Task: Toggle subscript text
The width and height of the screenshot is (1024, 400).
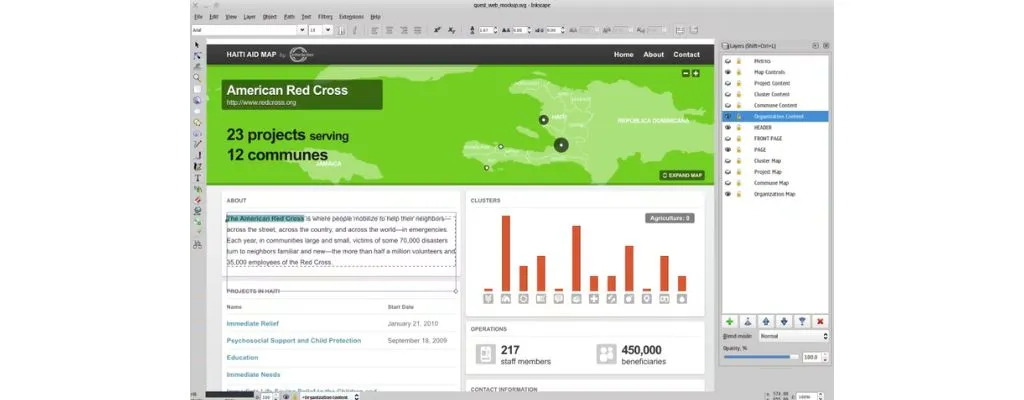Action: click(451, 30)
